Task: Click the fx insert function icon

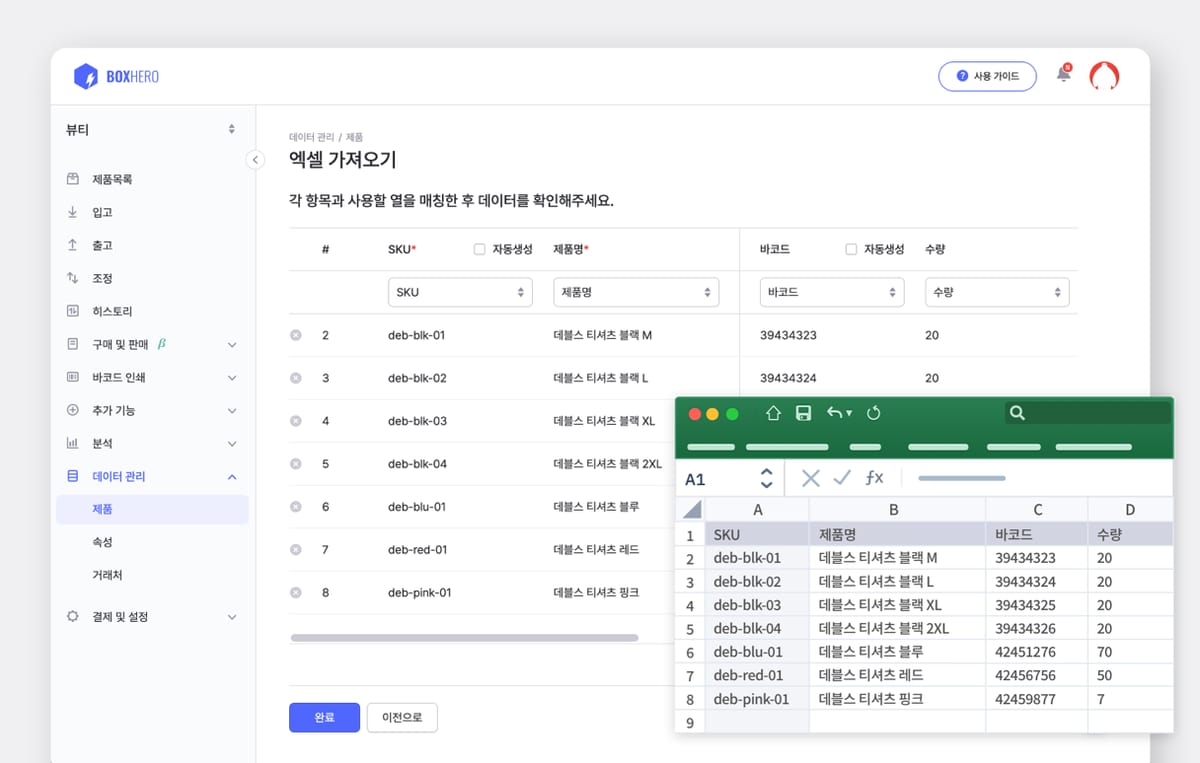Action: [875, 478]
